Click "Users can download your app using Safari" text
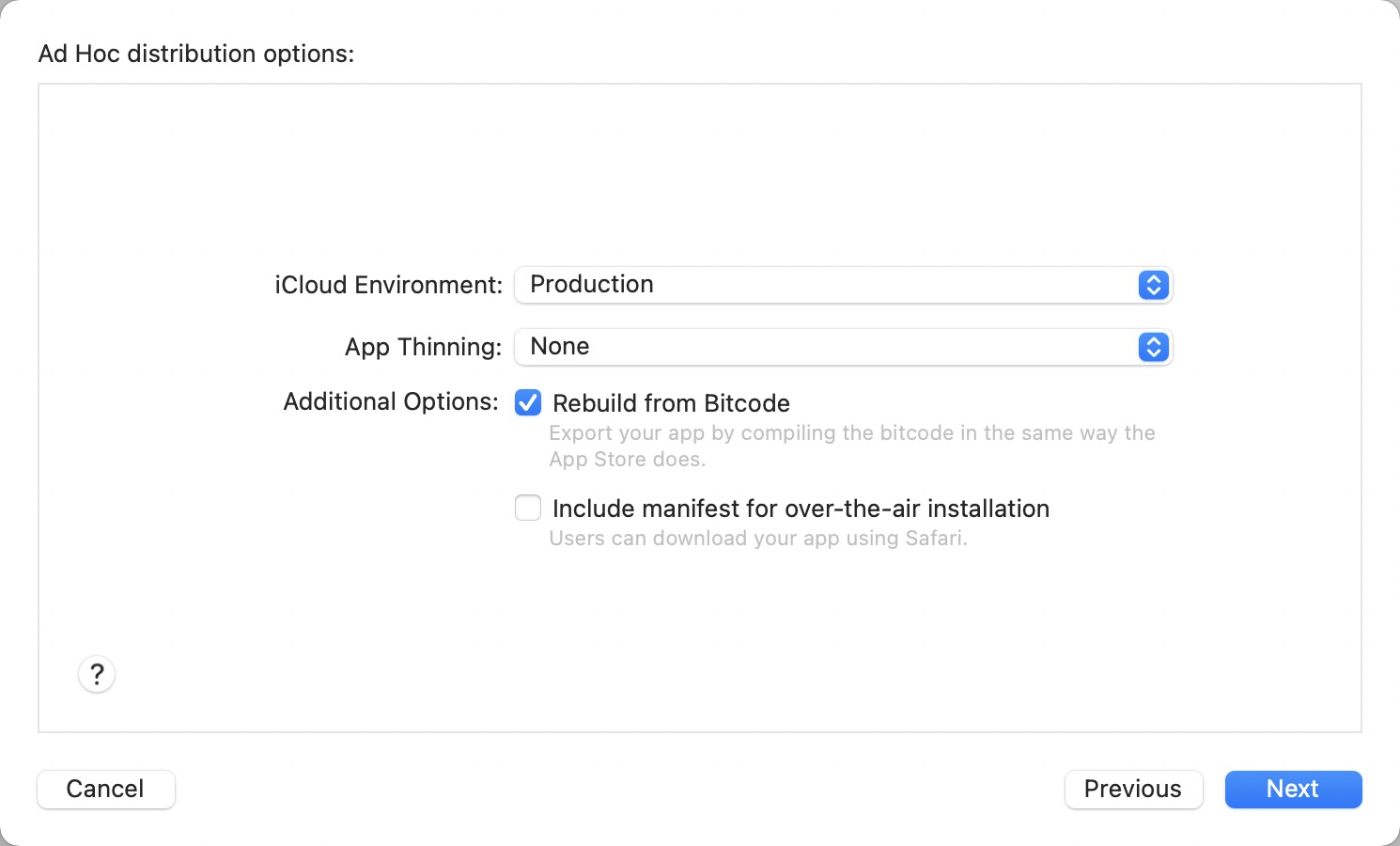The width and height of the screenshot is (1400, 846). (757, 539)
